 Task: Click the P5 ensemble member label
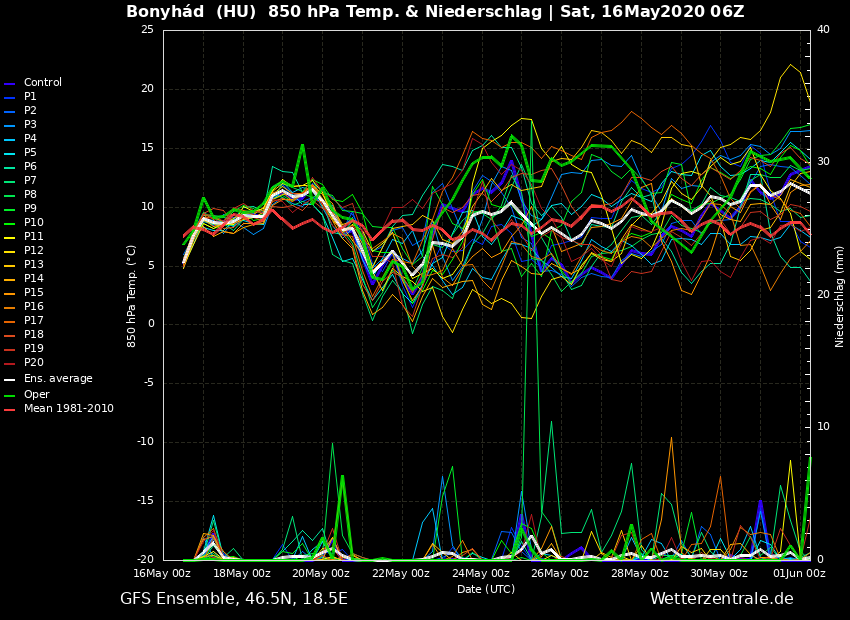(x=30, y=153)
